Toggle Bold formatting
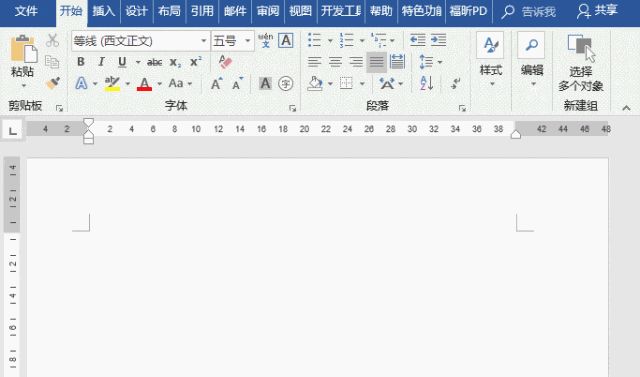640x377 pixels. pyautogui.click(x=81, y=62)
